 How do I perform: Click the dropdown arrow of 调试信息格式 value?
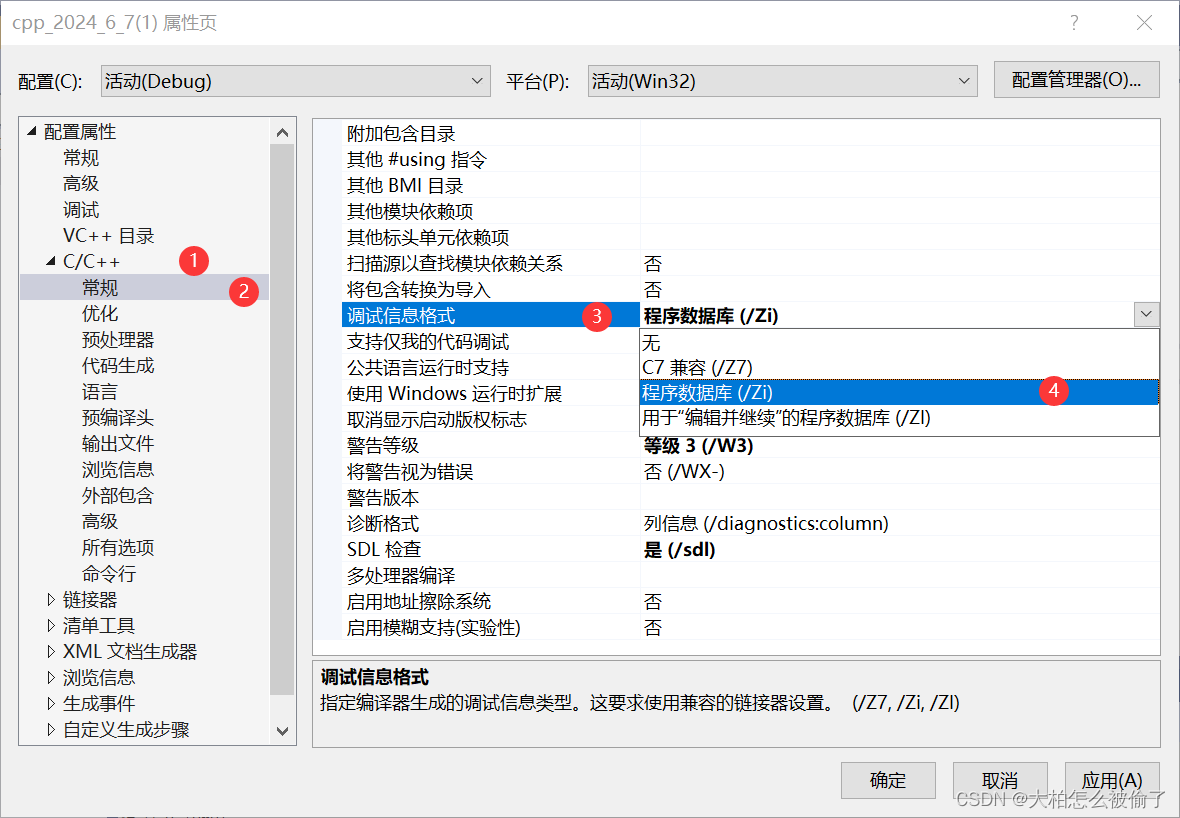click(x=1146, y=315)
